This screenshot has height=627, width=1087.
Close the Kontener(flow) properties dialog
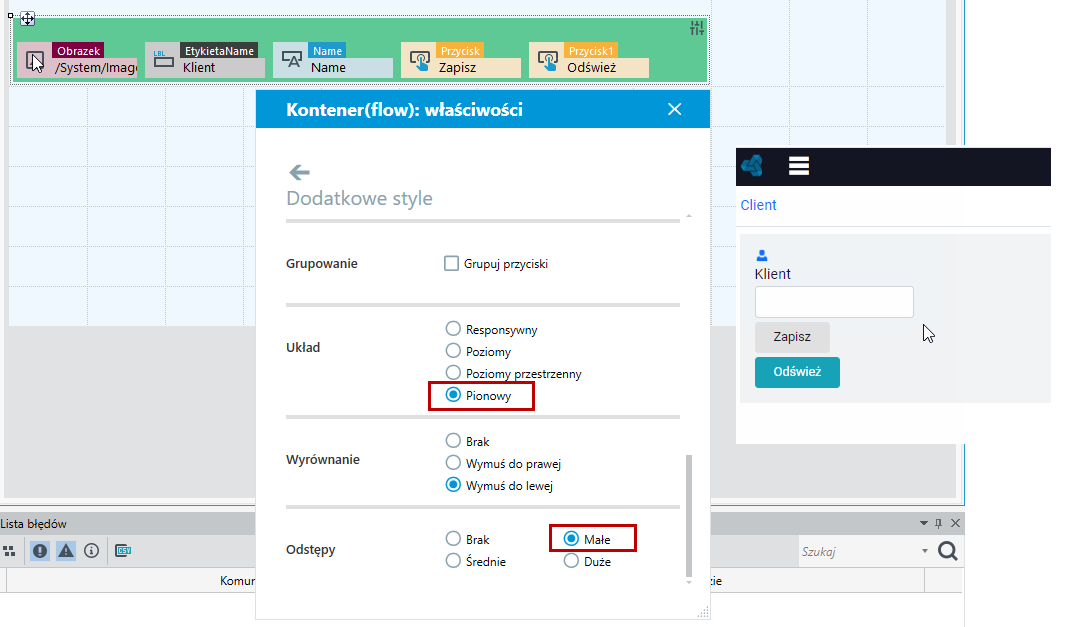[675, 109]
